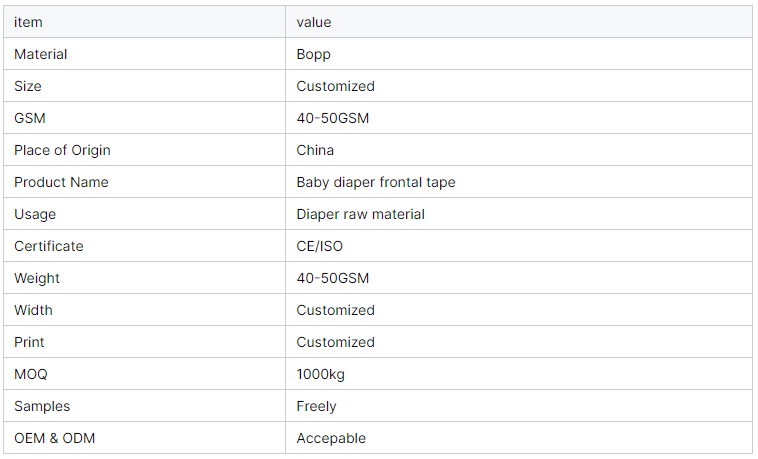Select the 'Freely' samples value
Screen dimensions: 758x459
[x=316, y=406]
